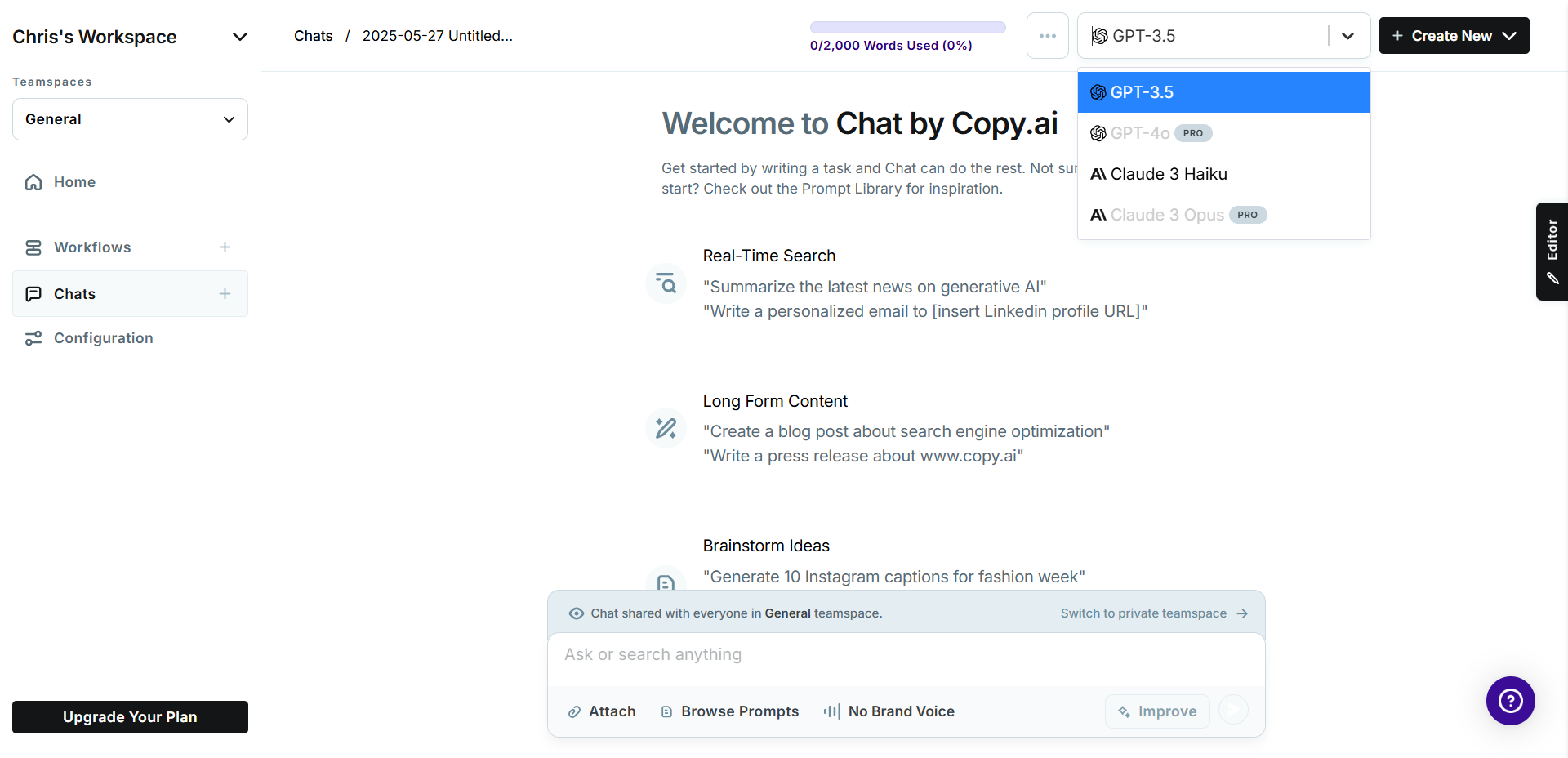The image size is (1568, 758).
Task: Expand the General teamspace dropdown
Action: pos(130,119)
